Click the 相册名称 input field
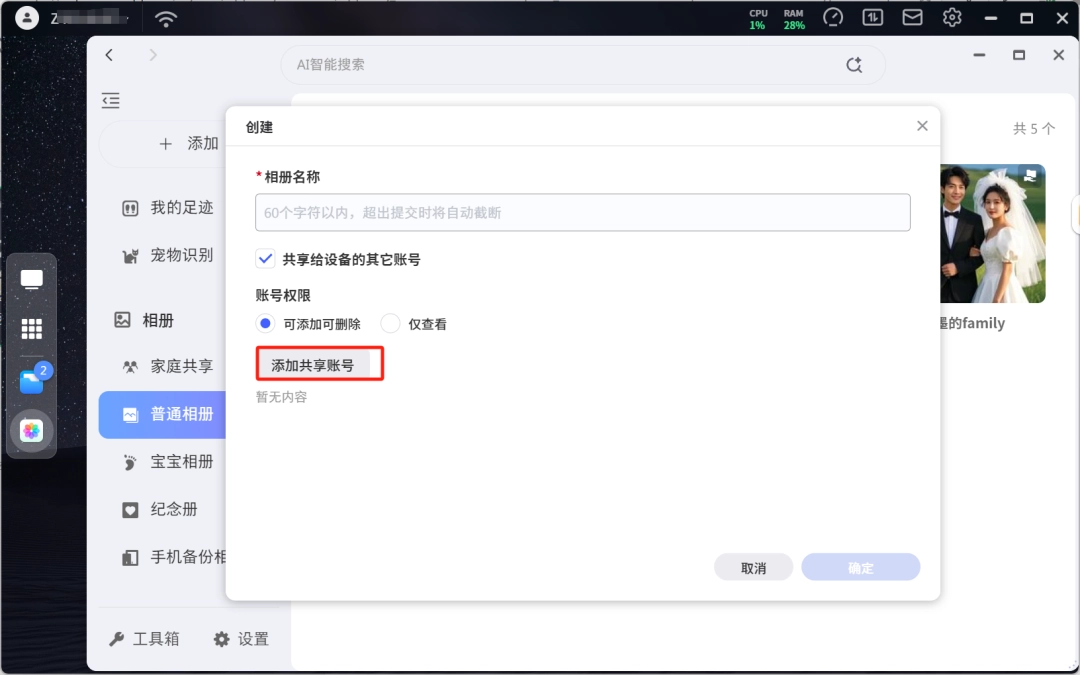Image resolution: width=1080 pixels, height=675 pixels. click(583, 212)
